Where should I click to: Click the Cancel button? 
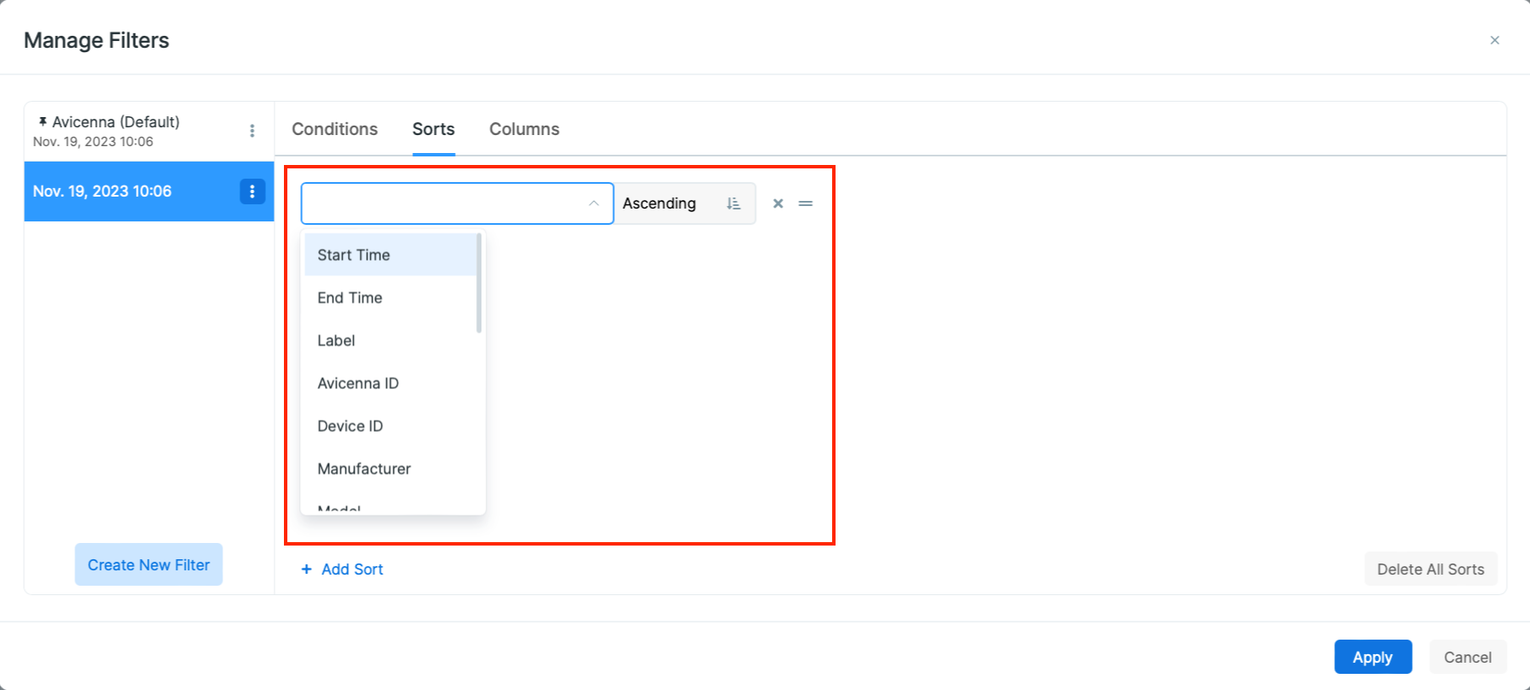1467,657
